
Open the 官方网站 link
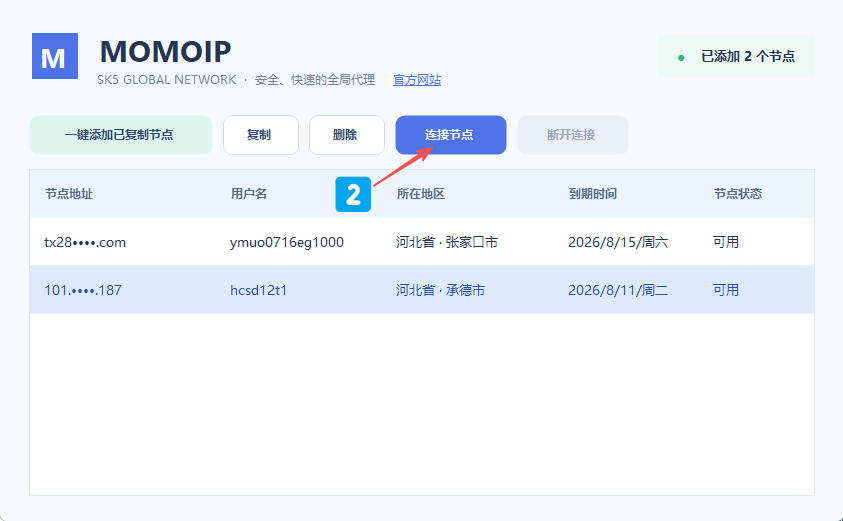(x=417, y=80)
